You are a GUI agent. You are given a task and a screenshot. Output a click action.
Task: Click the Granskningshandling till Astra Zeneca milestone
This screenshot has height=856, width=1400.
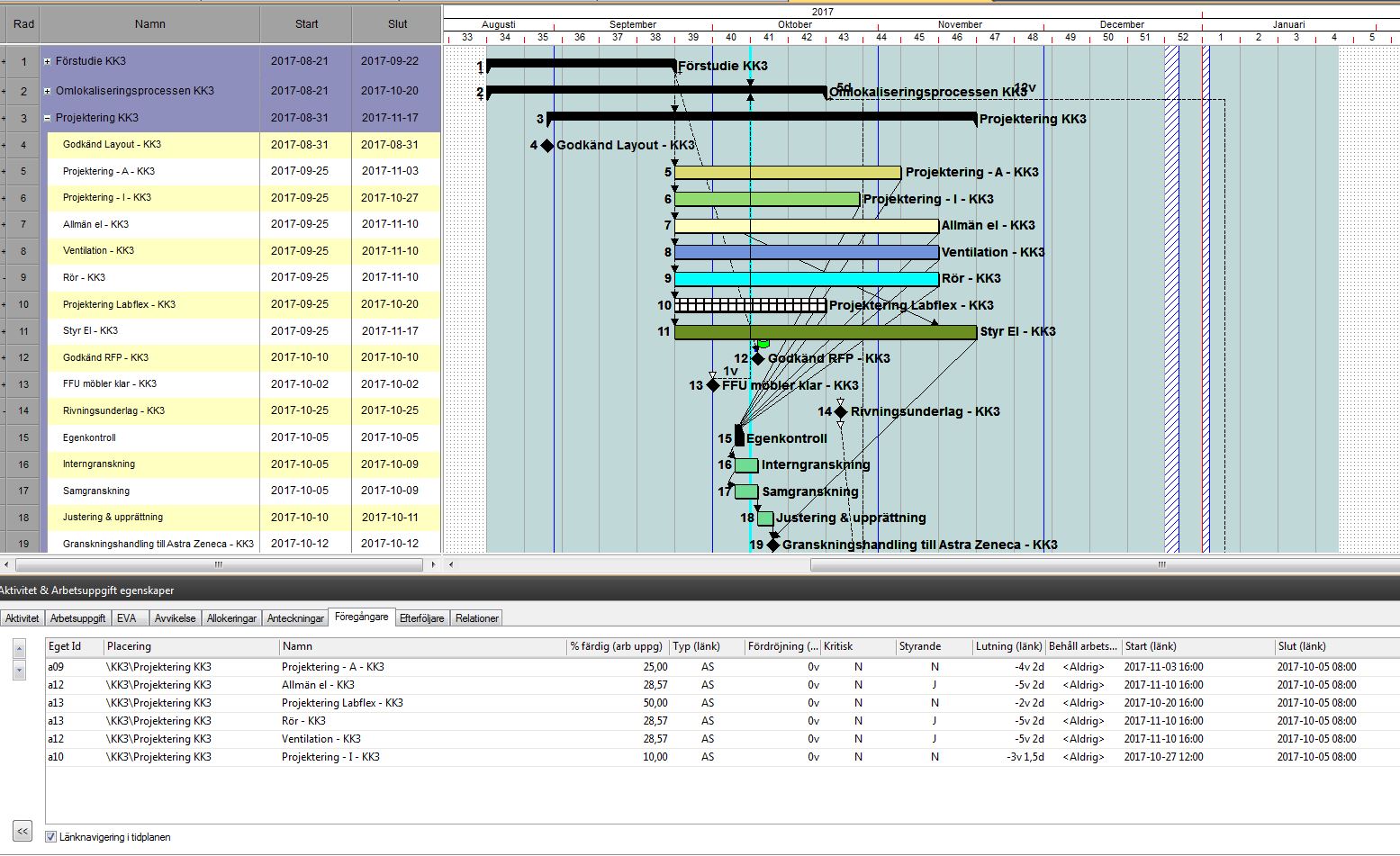772,545
